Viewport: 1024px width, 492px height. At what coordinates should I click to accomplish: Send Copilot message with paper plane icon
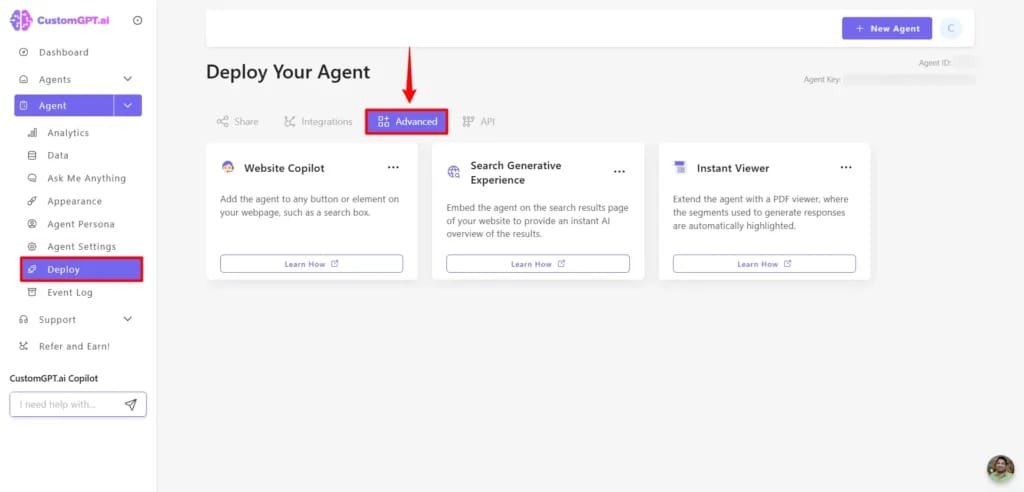coord(131,404)
